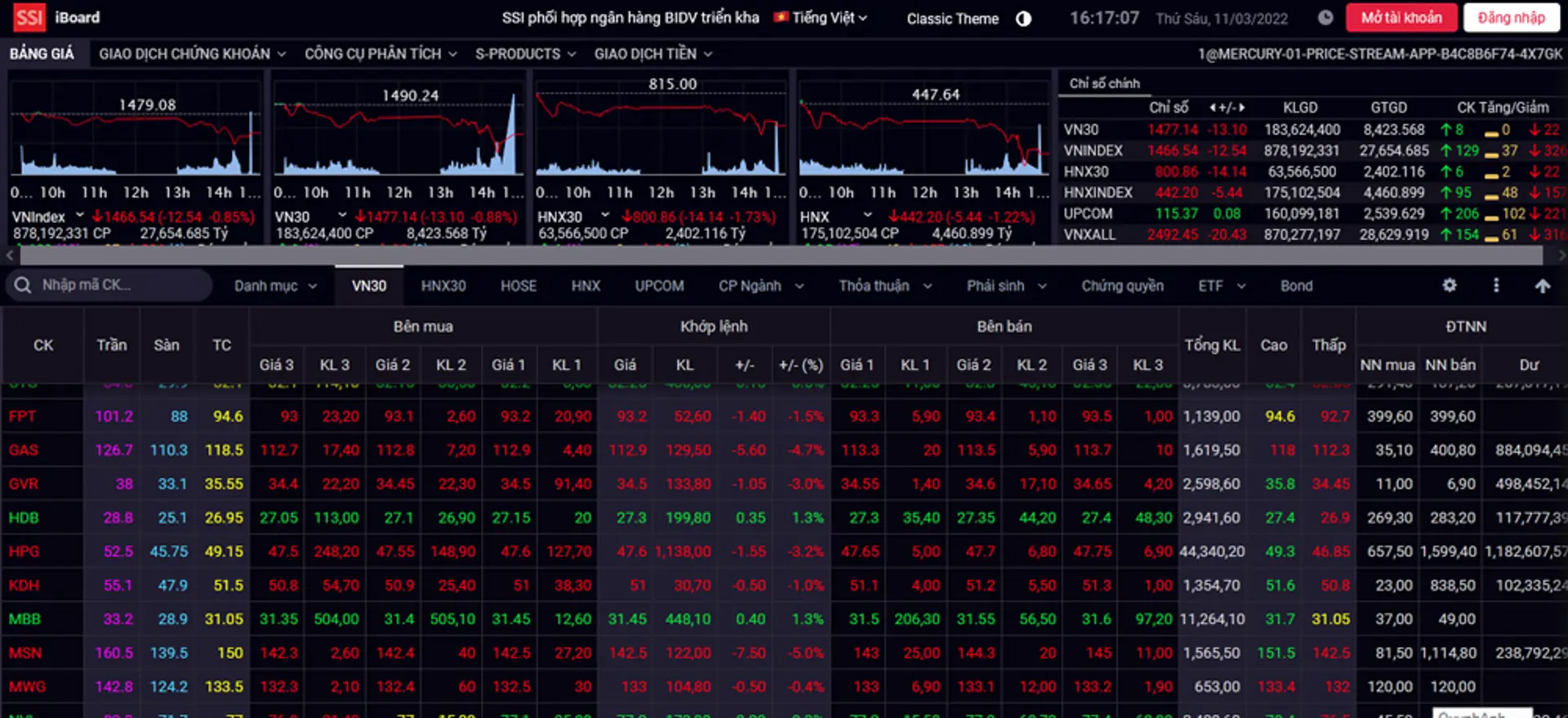Open the table settings gear icon
Image resolution: width=1568 pixels, height=718 pixels.
[x=1450, y=285]
